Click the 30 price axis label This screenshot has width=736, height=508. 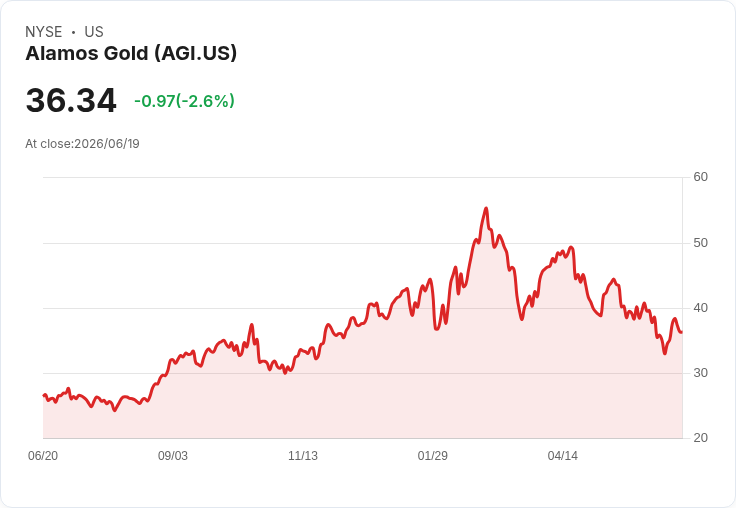pos(700,373)
